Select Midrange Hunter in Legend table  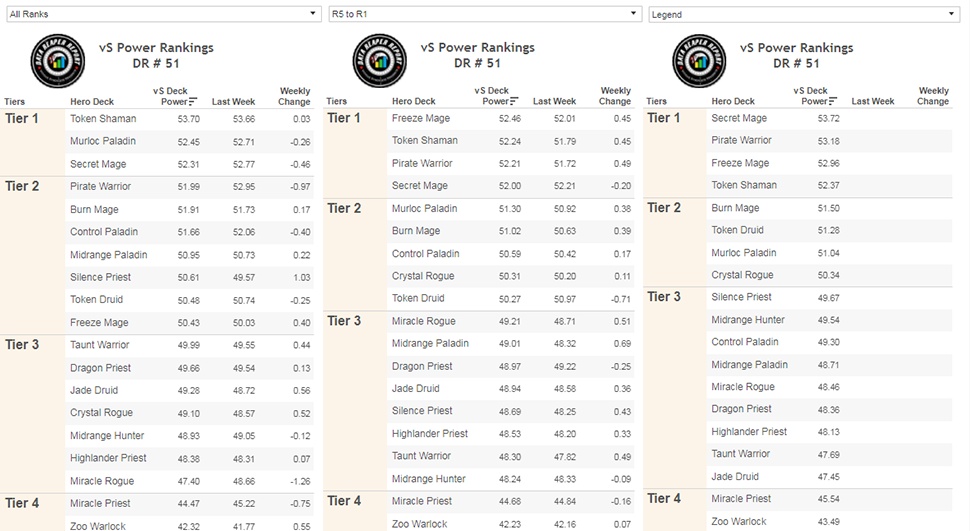748,320
